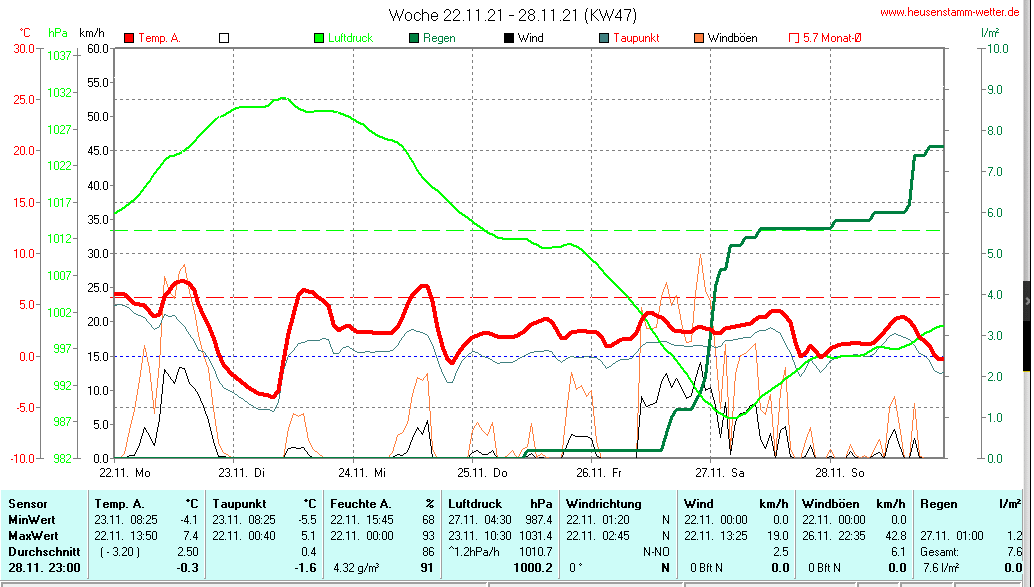Click the 22.11. 00:40 dew point time
The height and width of the screenshot is (587, 1034).
coord(244,536)
